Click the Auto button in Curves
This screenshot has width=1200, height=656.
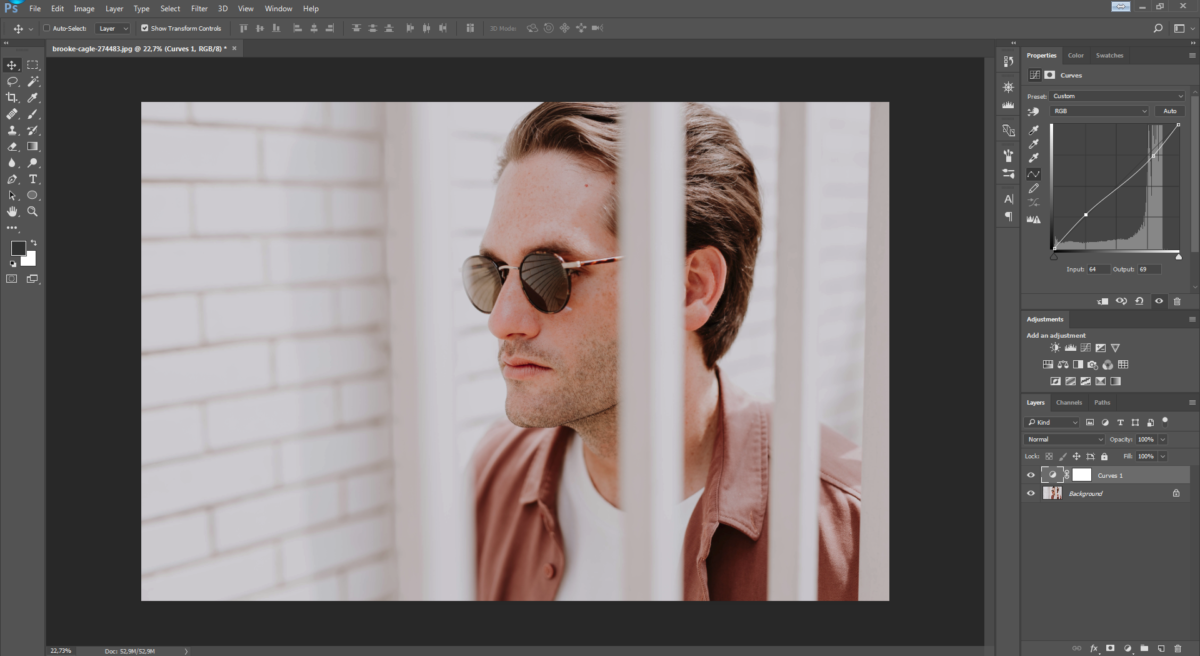tap(1169, 111)
